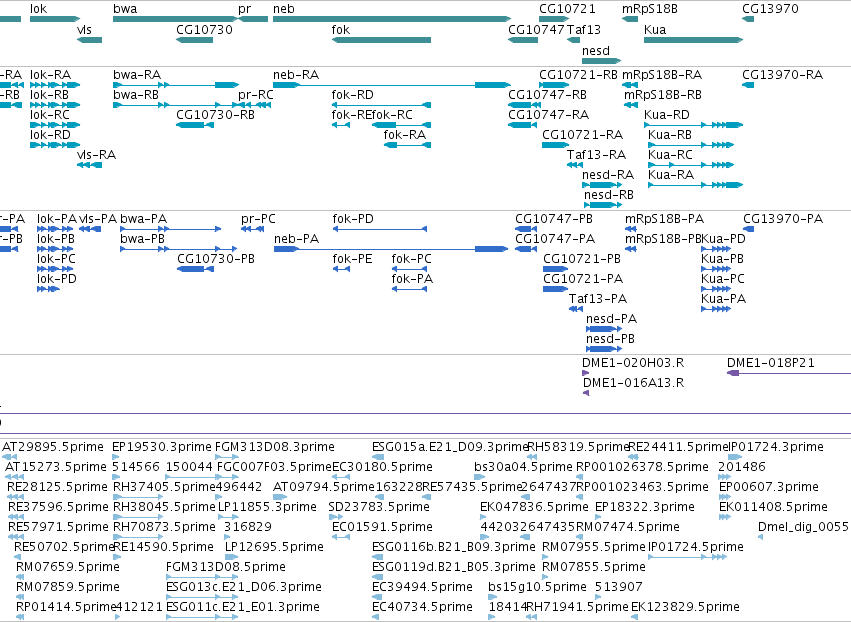Viewport: 851px width, 622px height.
Task: Open the "mRpS18B-PA" protein label
Action: click(665, 219)
